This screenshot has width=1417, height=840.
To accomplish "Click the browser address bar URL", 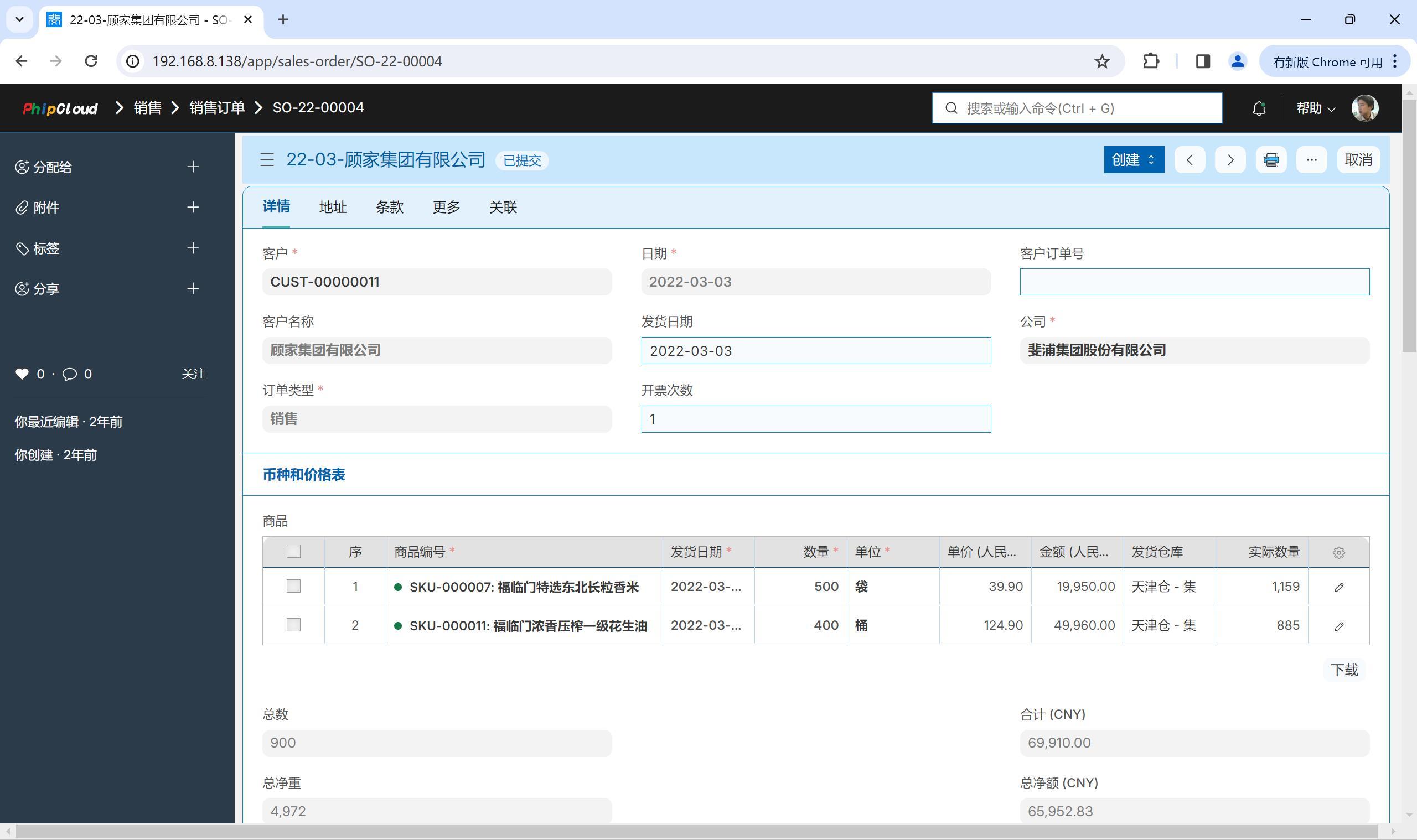I will pos(297,61).
